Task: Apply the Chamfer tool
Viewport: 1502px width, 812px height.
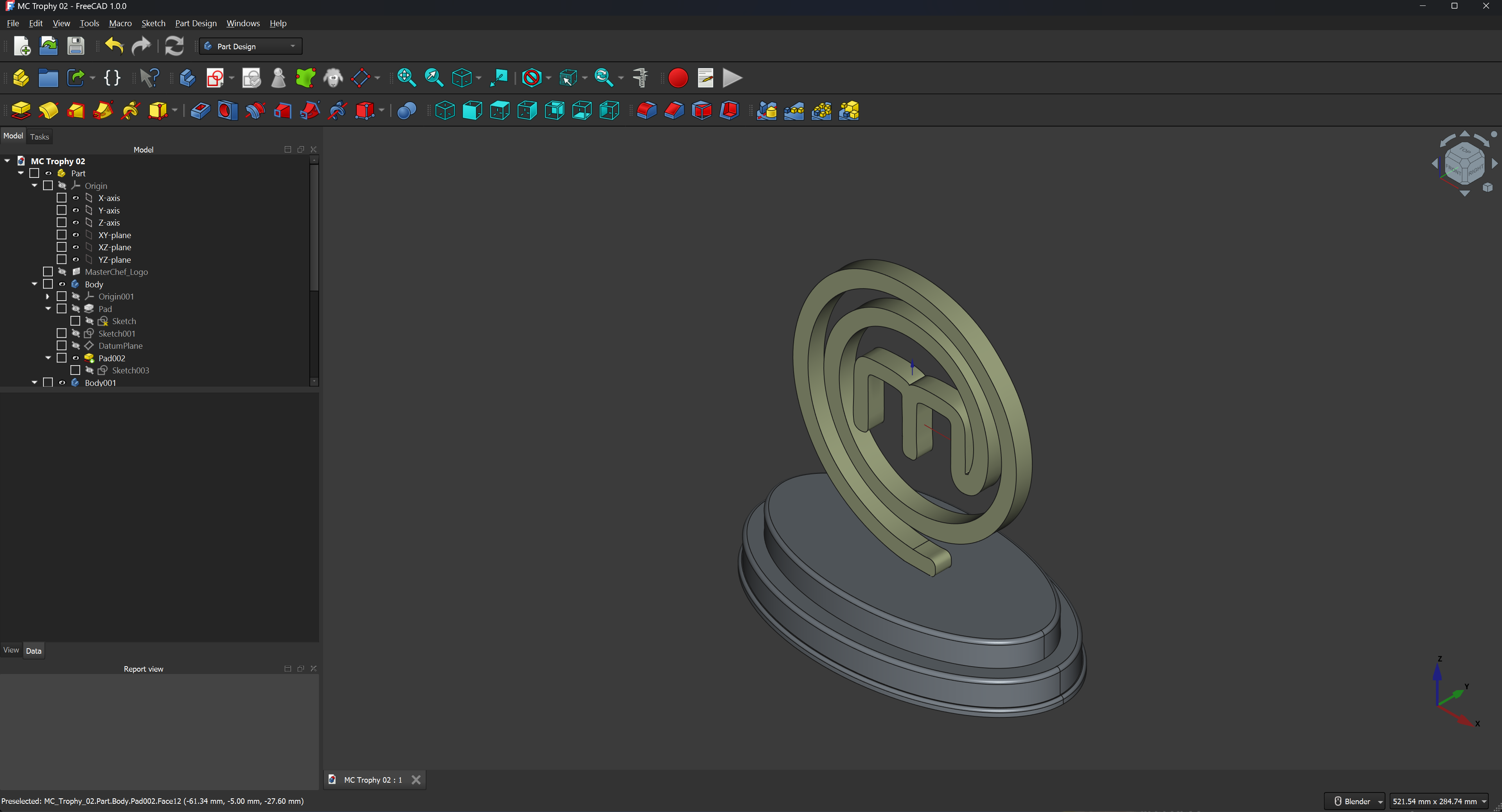Action: (x=674, y=111)
